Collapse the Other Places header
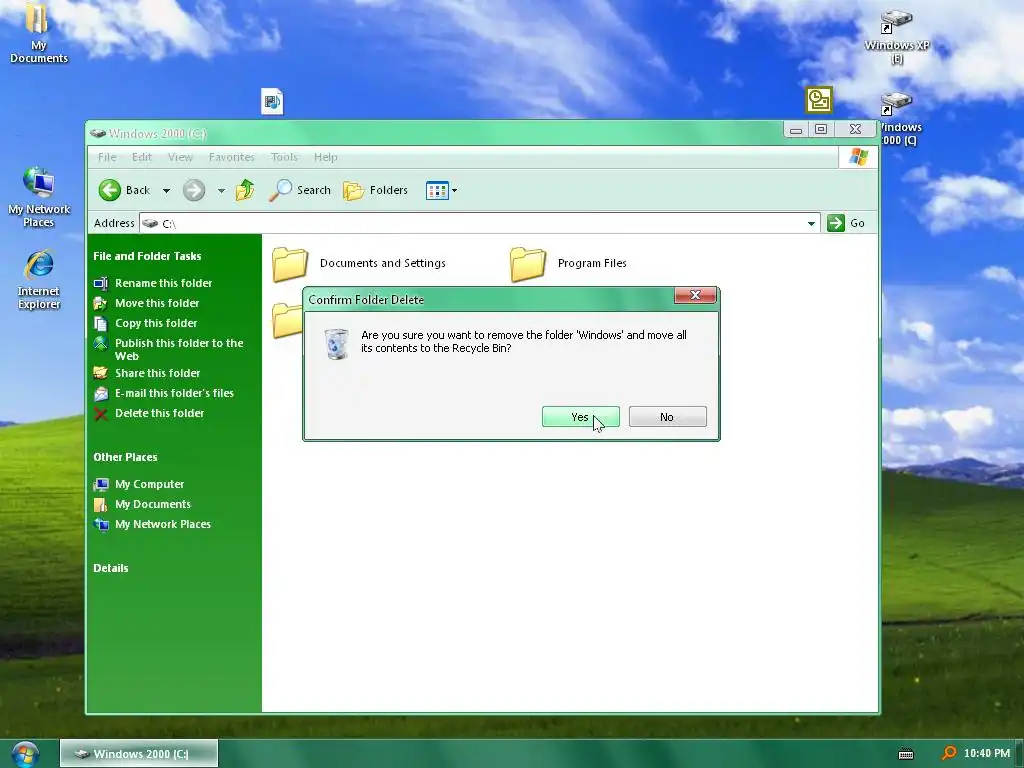Image resolution: width=1024 pixels, height=768 pixels. tap(125, 457)
